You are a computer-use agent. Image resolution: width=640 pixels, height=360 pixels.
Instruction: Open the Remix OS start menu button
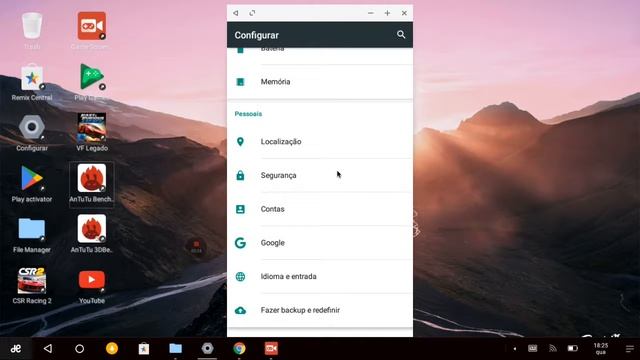[x=16, y=349]
